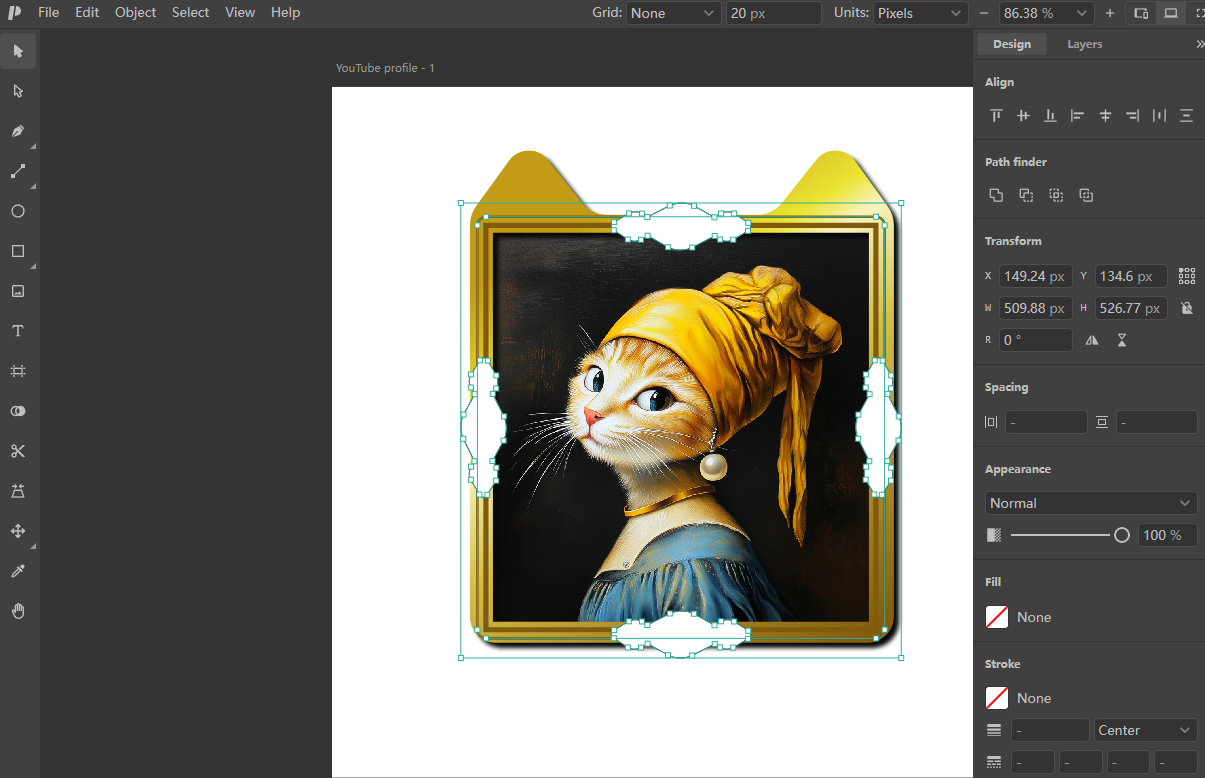Select the Text tool
The height and width of the screenshot is (778, 1205).
[18, 331]
